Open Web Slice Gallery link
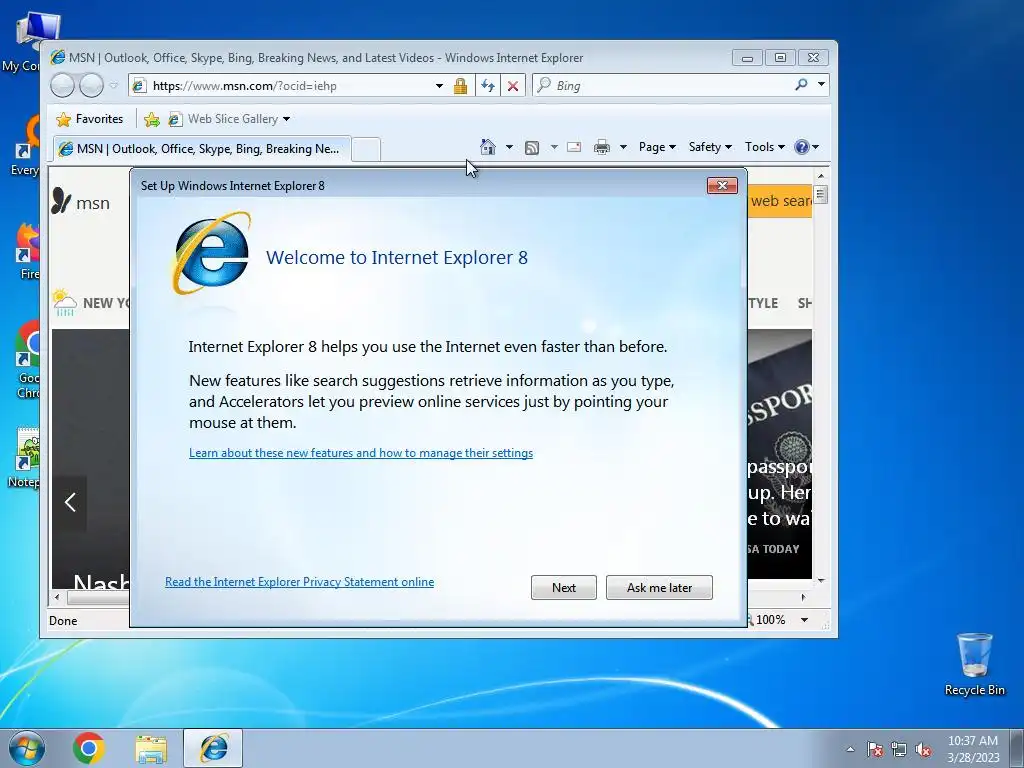Image resolution: width=1024 pixels, height=768 pixels. click(x=223, y=119)
